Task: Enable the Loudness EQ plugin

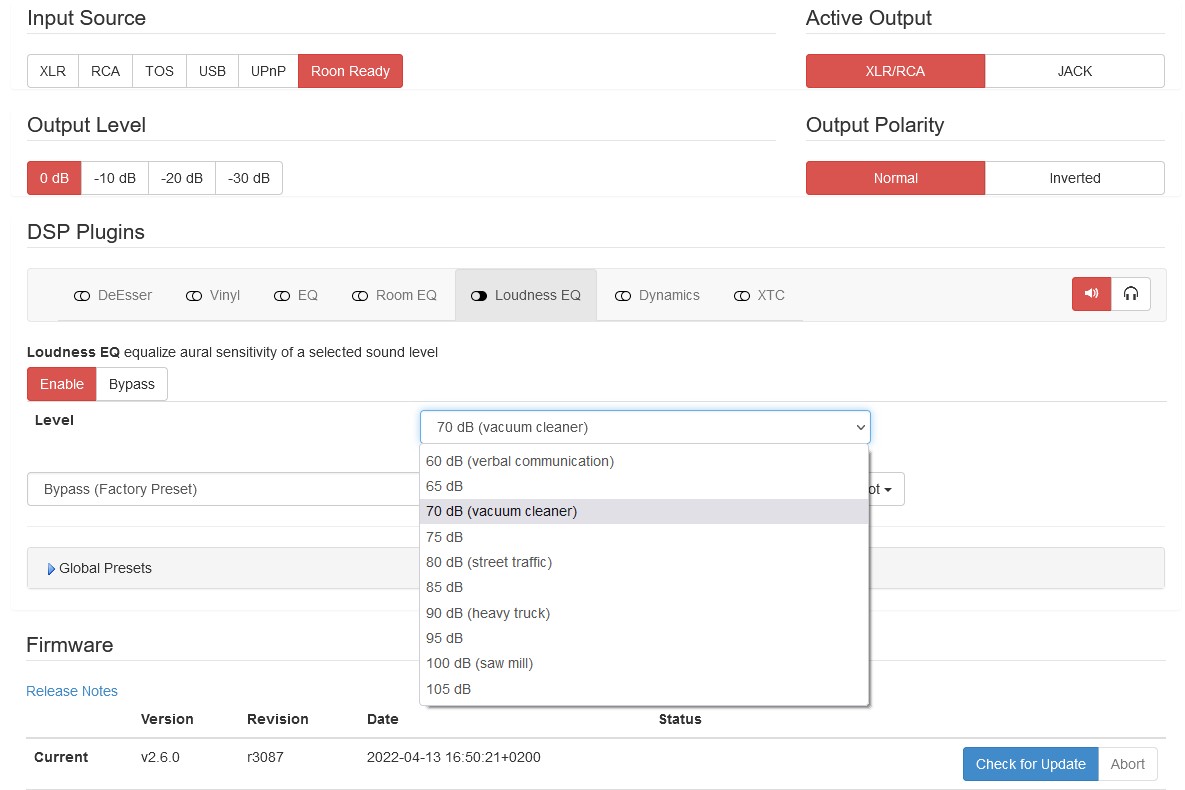Action: point(62,384)
